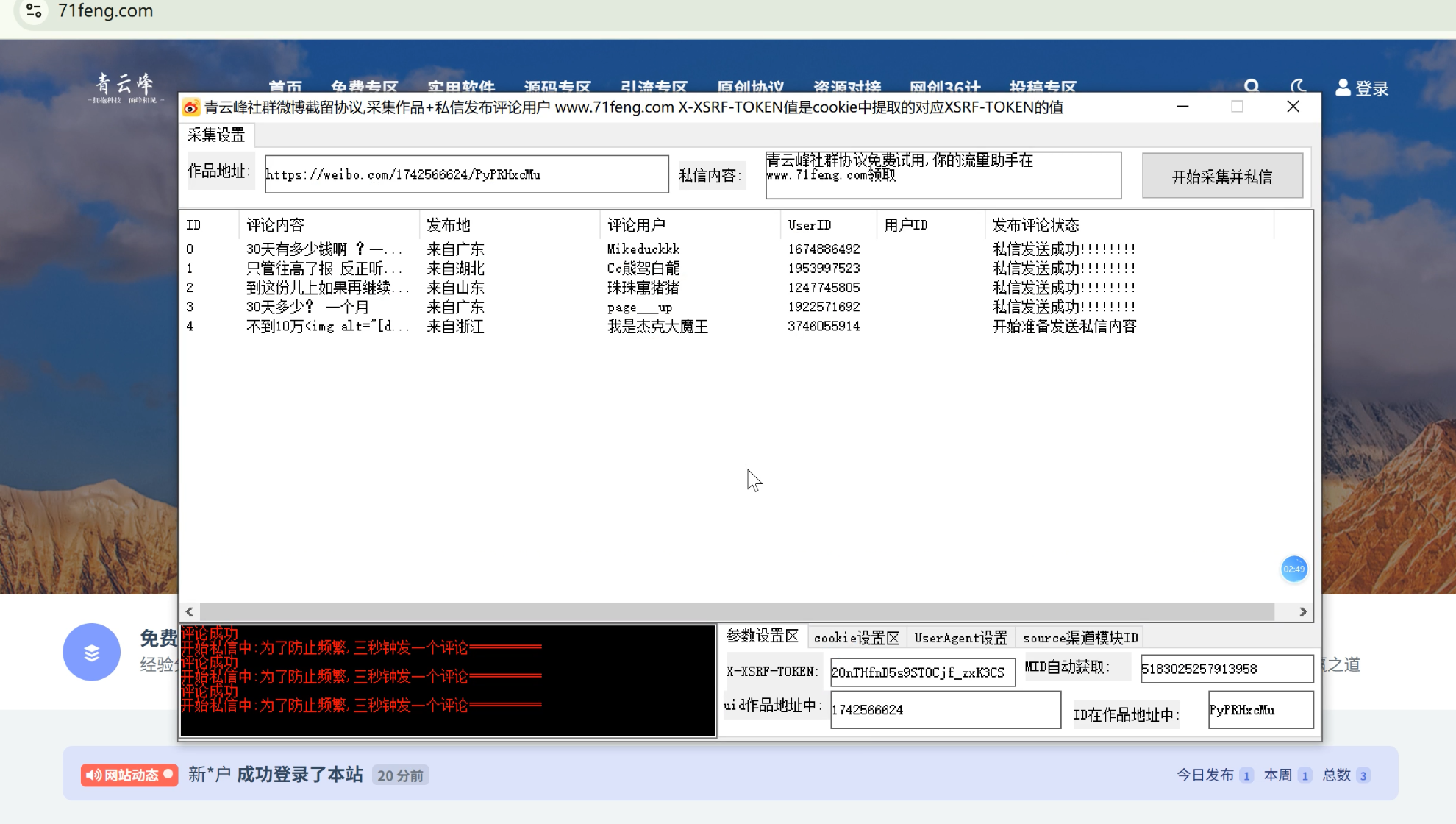Image resolution: width=1456 pixels, height=824 pixels.
Task: Open 源码专区 in website navigation
Action: [557, 87]
